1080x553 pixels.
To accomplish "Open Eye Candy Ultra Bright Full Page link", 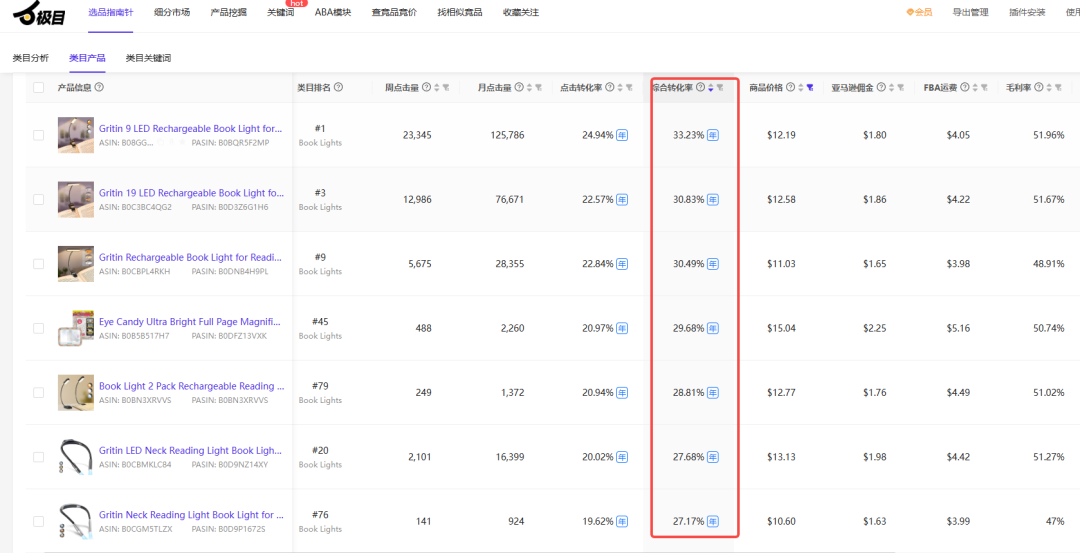I will 191,322.
